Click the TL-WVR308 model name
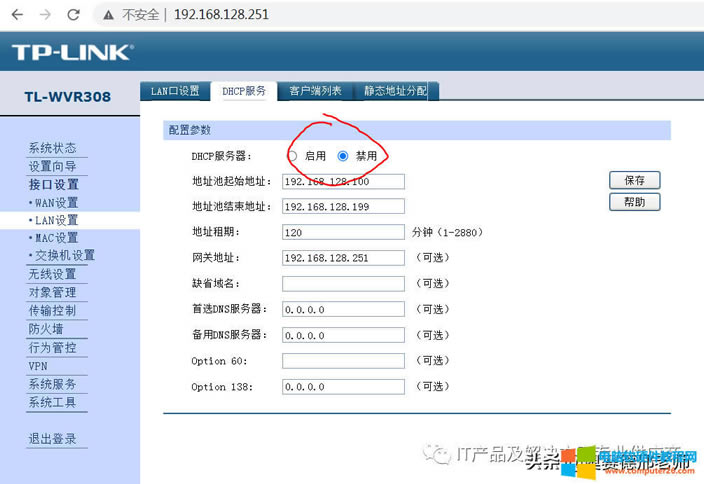This screenshot has height=484, width=704. (x=67, y=97)
